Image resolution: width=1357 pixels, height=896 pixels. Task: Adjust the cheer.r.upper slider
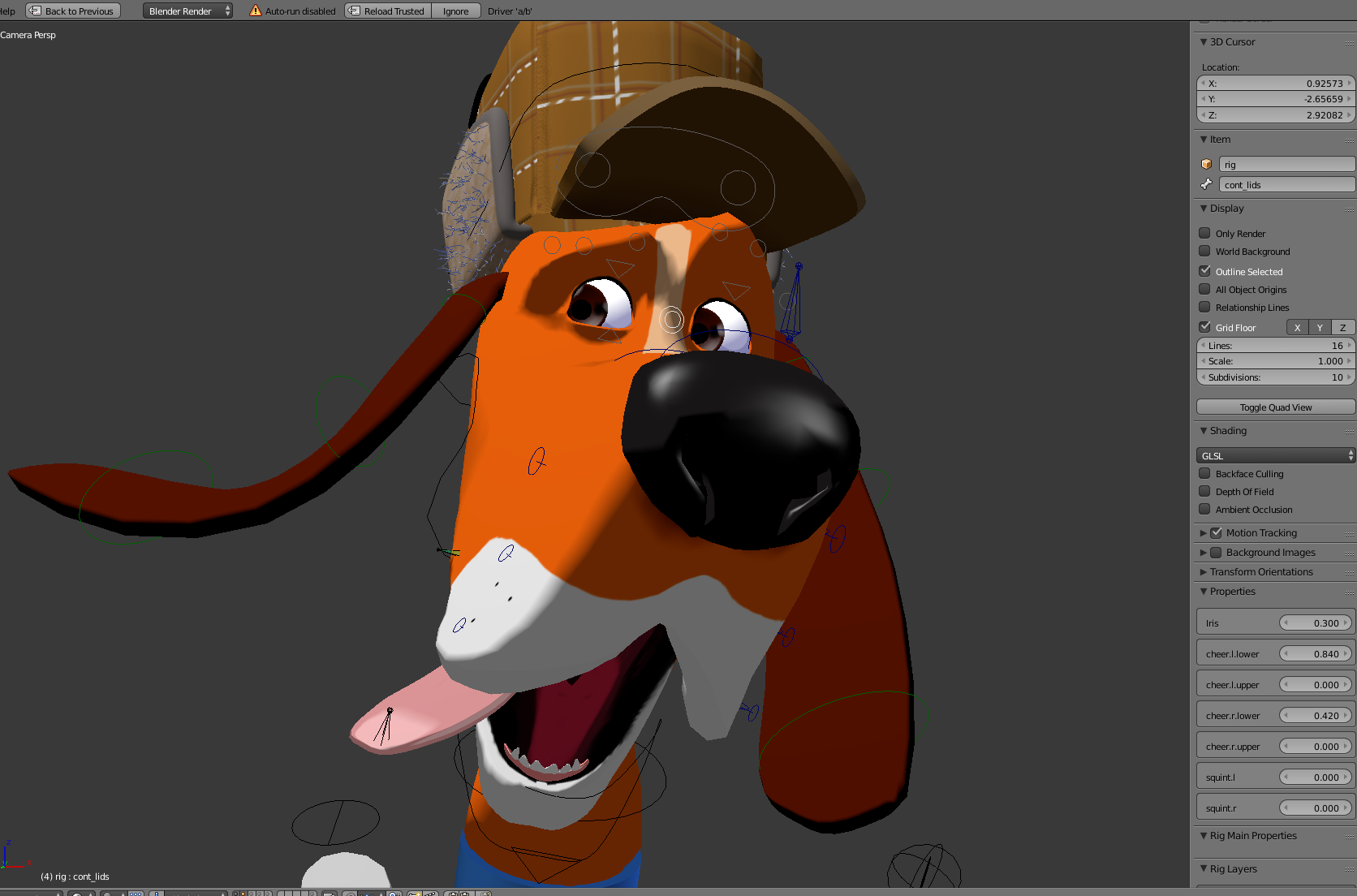[1316, 746]
